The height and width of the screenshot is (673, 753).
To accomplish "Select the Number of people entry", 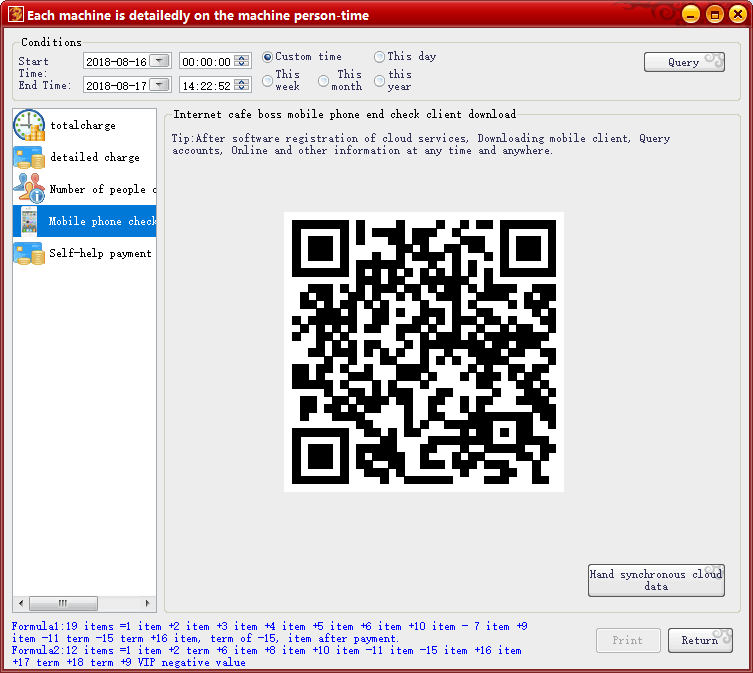I will click(85, 189).
